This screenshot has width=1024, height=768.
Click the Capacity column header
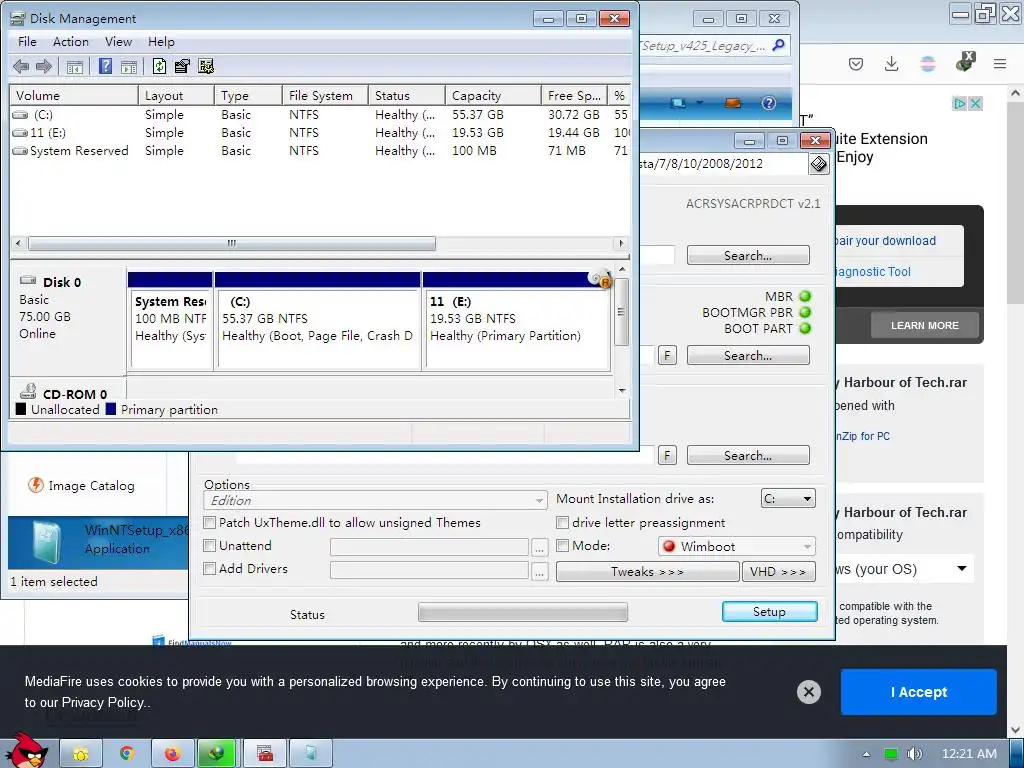493,95
